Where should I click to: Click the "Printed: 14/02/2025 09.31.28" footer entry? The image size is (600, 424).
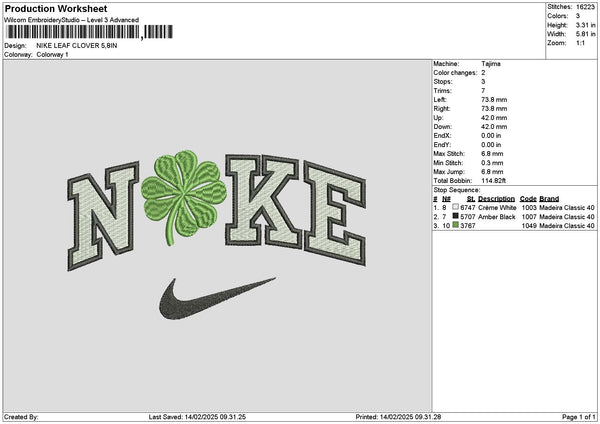[398, 417]
